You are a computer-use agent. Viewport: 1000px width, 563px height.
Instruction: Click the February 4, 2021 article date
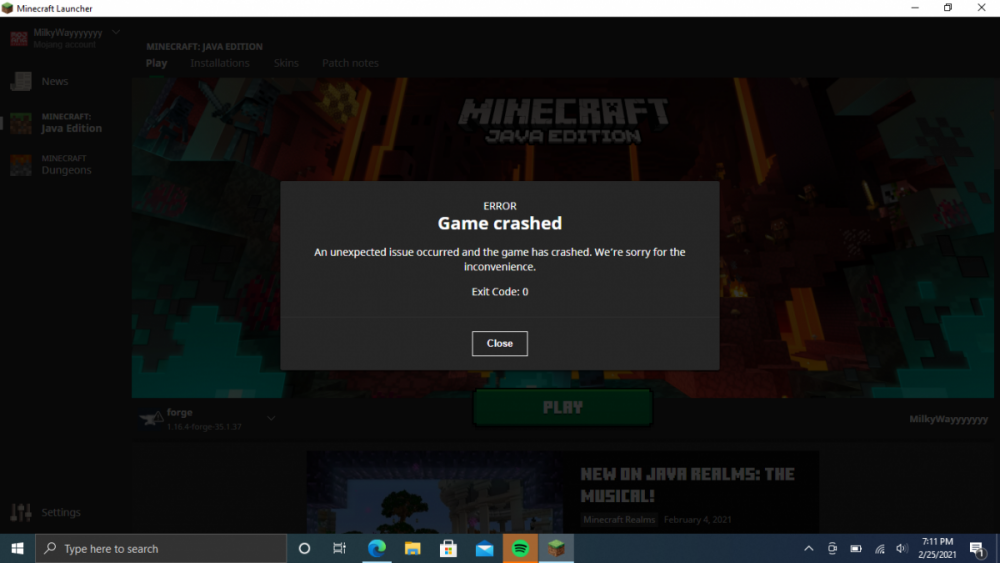click(698, 520)
